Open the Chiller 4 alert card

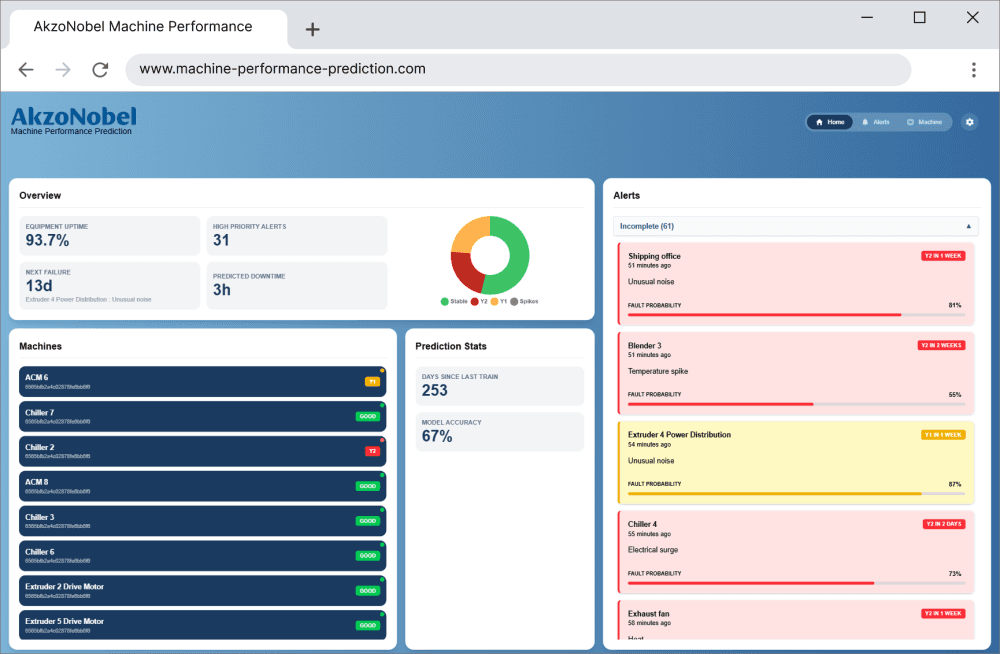[x=796, y=552]
